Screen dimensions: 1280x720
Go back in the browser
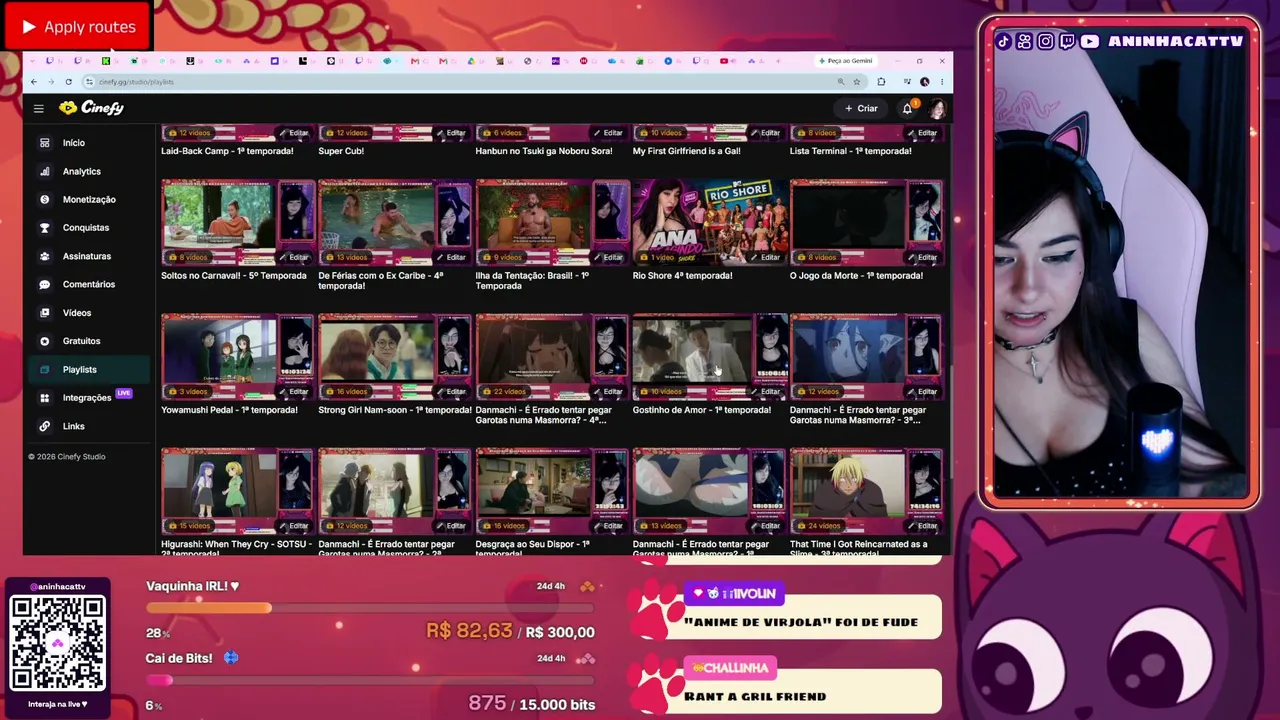click(x=33, y=82)
